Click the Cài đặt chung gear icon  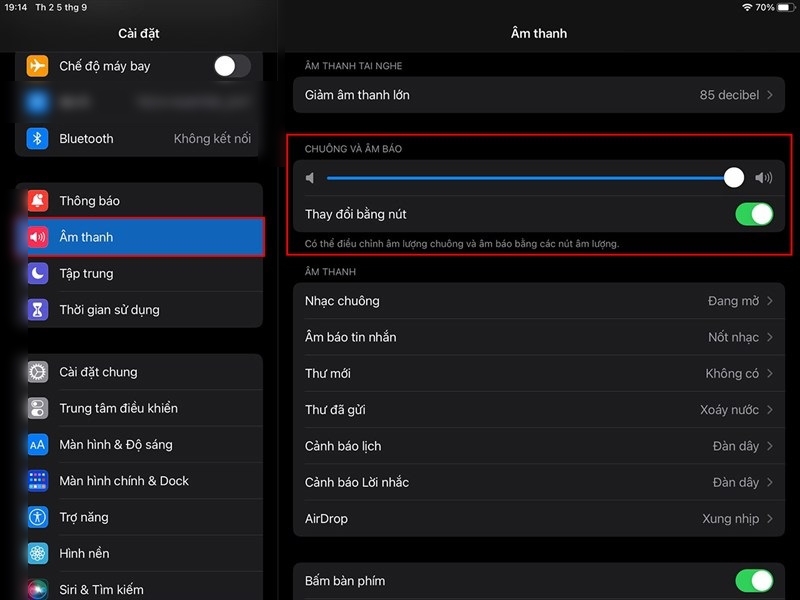(38, 372)
